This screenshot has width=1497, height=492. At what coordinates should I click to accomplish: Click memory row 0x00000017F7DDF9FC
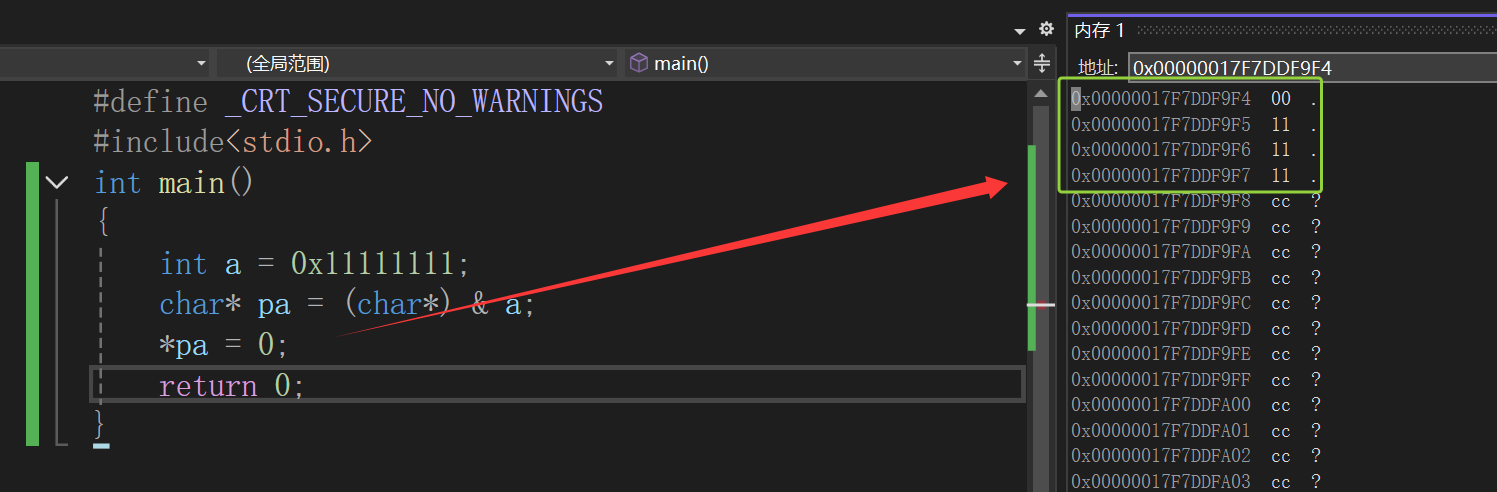click(x=1195, y=303)
